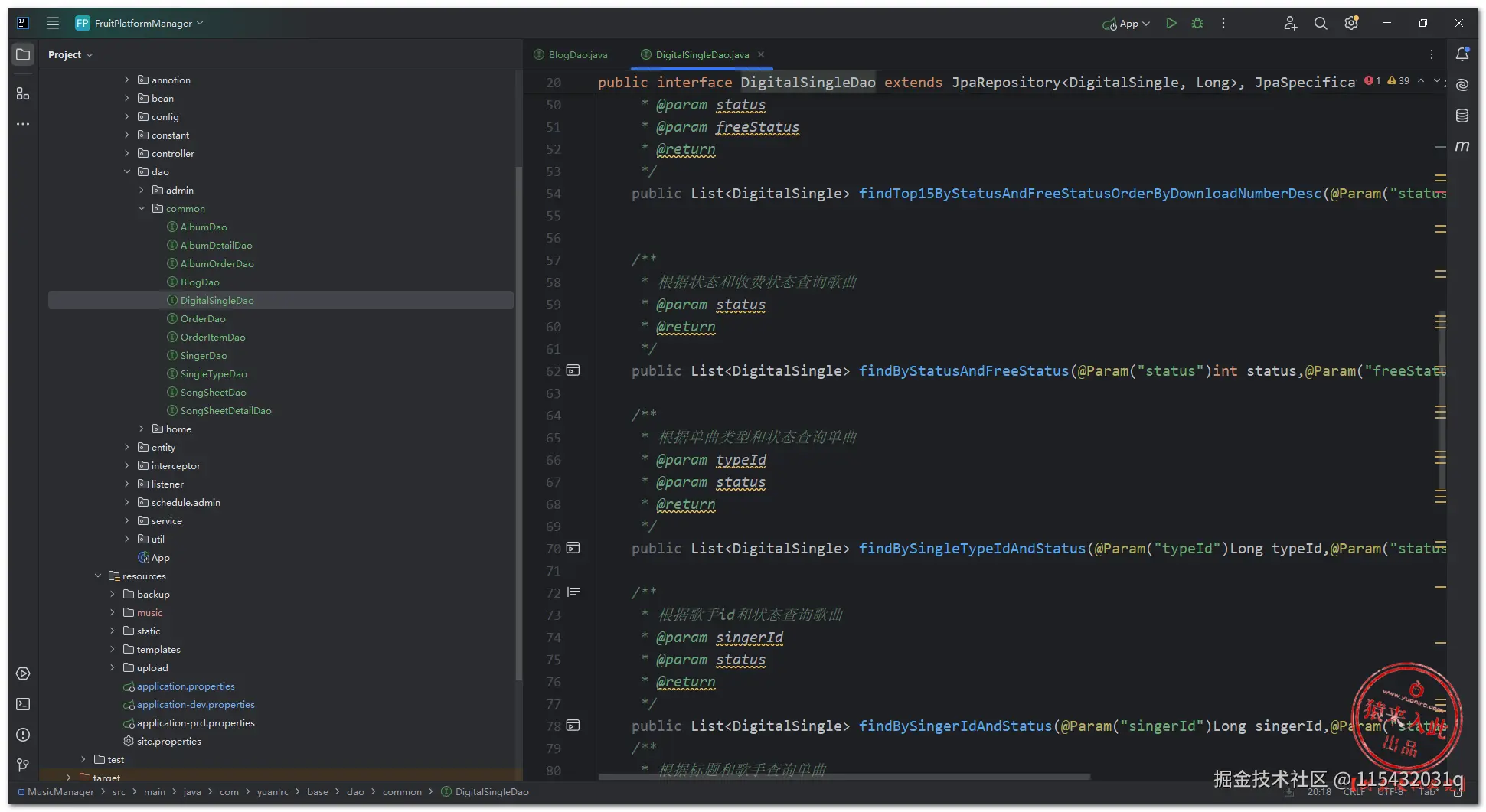
Task: Click gutter icon on line 70
Action: coord(573,549)
